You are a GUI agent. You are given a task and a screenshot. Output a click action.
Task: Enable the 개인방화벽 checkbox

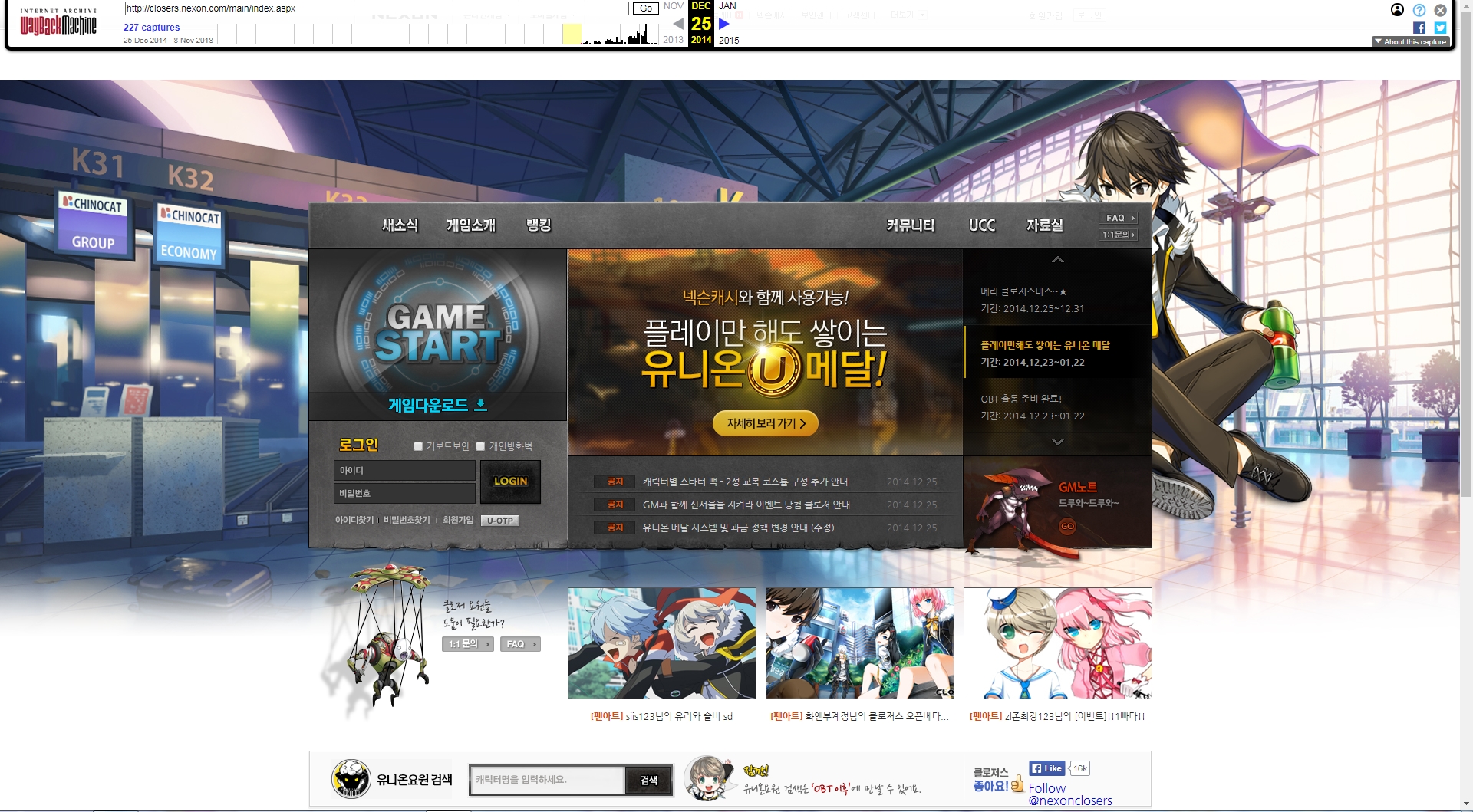(x=480, y=446)
